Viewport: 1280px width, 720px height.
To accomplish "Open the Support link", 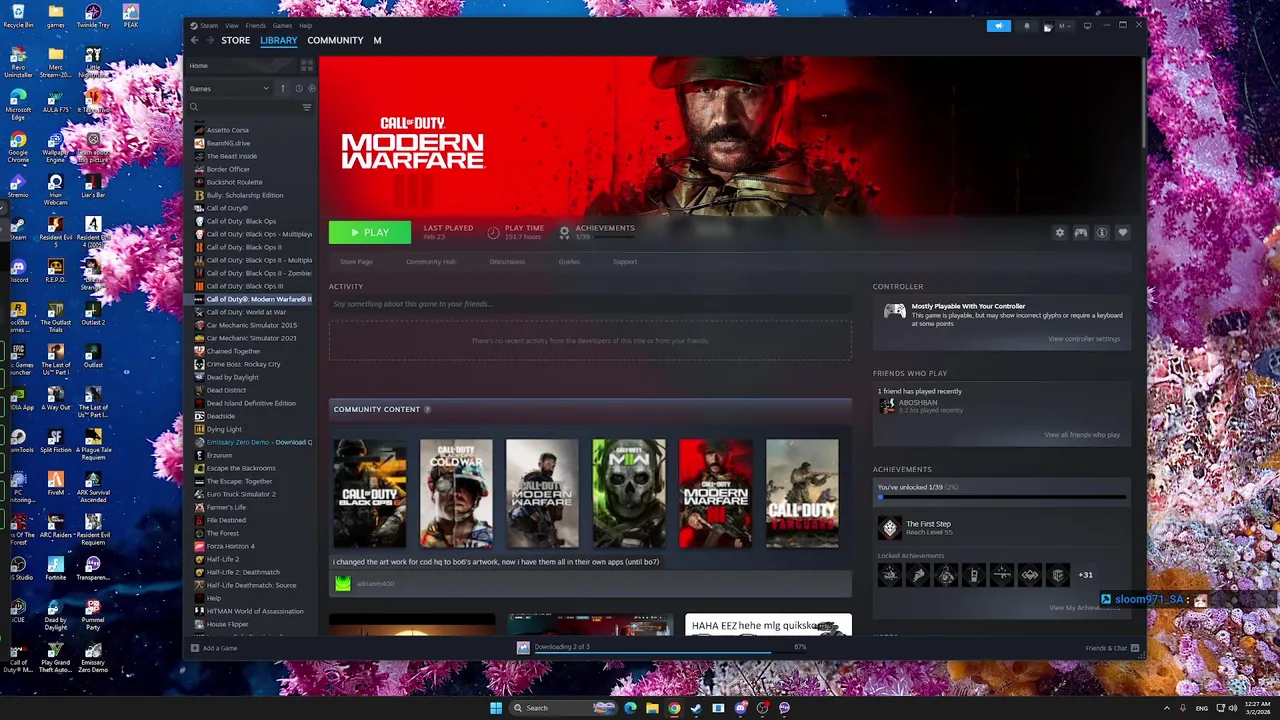I will (x=625, y=262).
